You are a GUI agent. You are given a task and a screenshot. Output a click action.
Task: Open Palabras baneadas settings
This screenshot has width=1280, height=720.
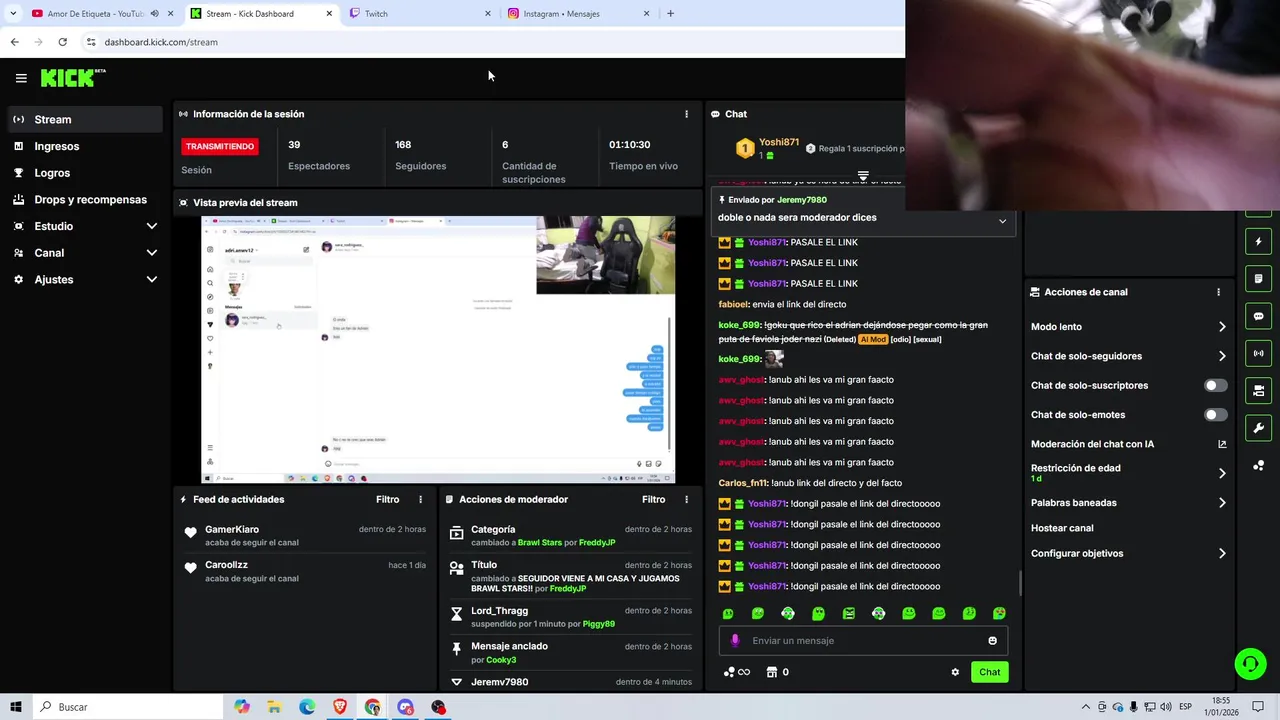[1128, 503]
